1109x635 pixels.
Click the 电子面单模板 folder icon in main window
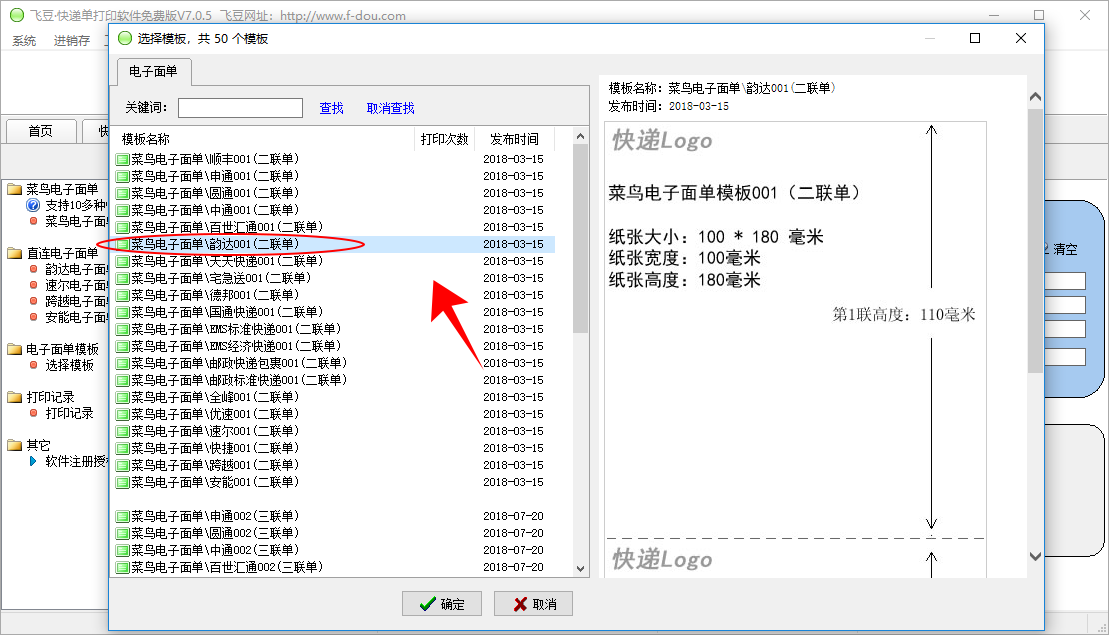[15, 349]
